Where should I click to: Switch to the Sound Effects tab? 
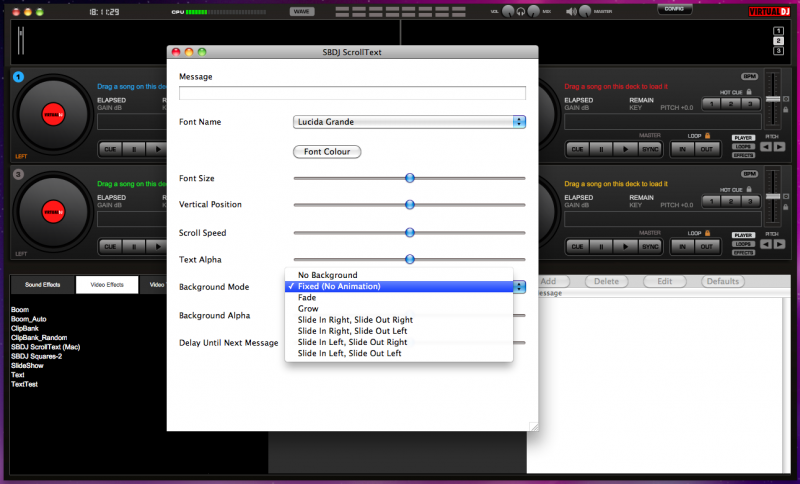42,285
